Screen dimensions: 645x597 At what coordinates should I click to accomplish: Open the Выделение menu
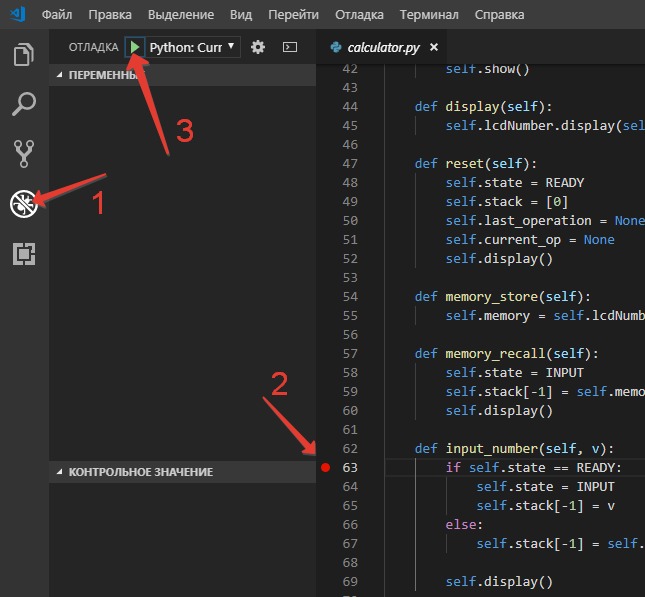(181, 15)
